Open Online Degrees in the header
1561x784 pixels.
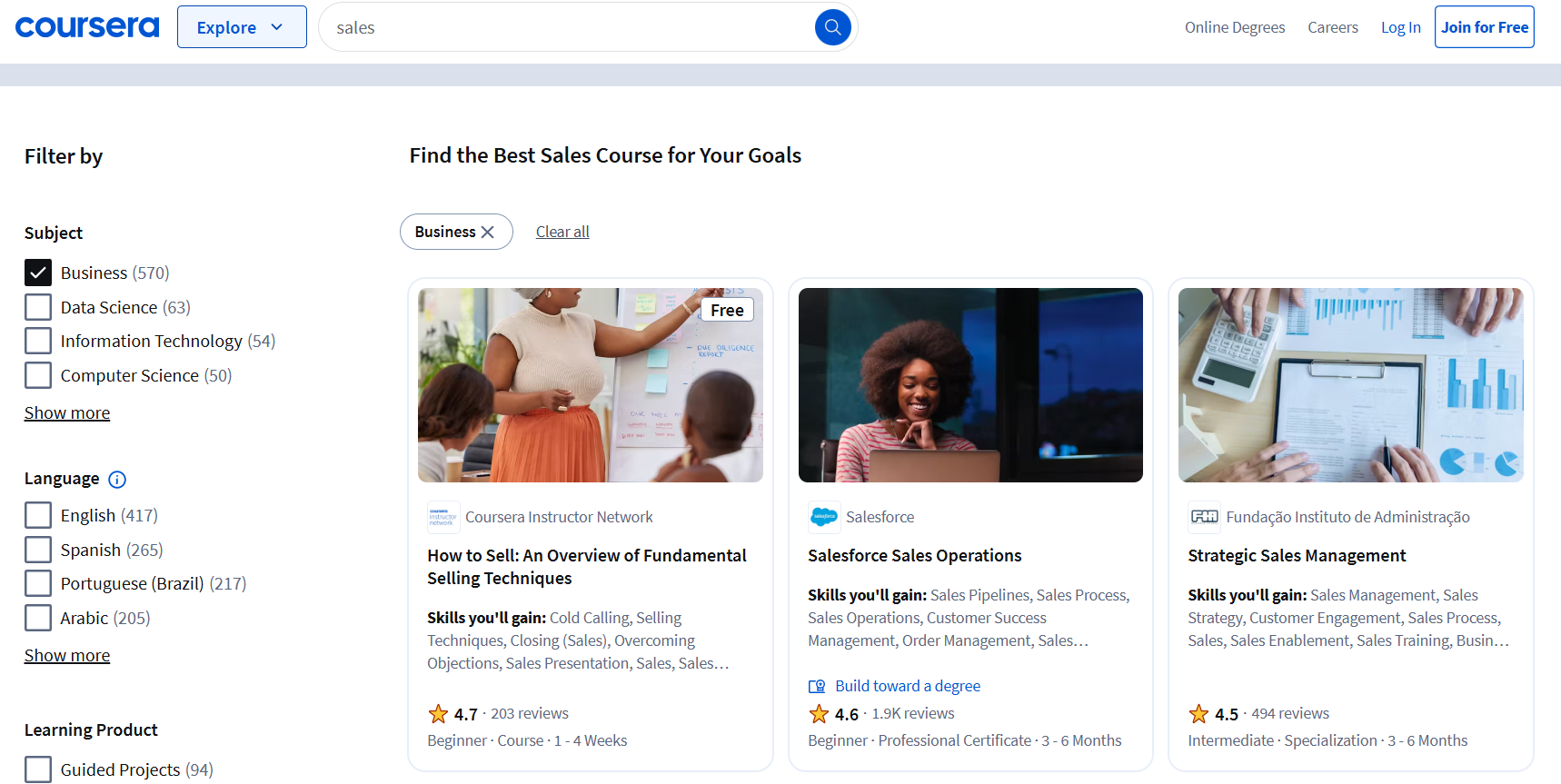click(1234, 27)
